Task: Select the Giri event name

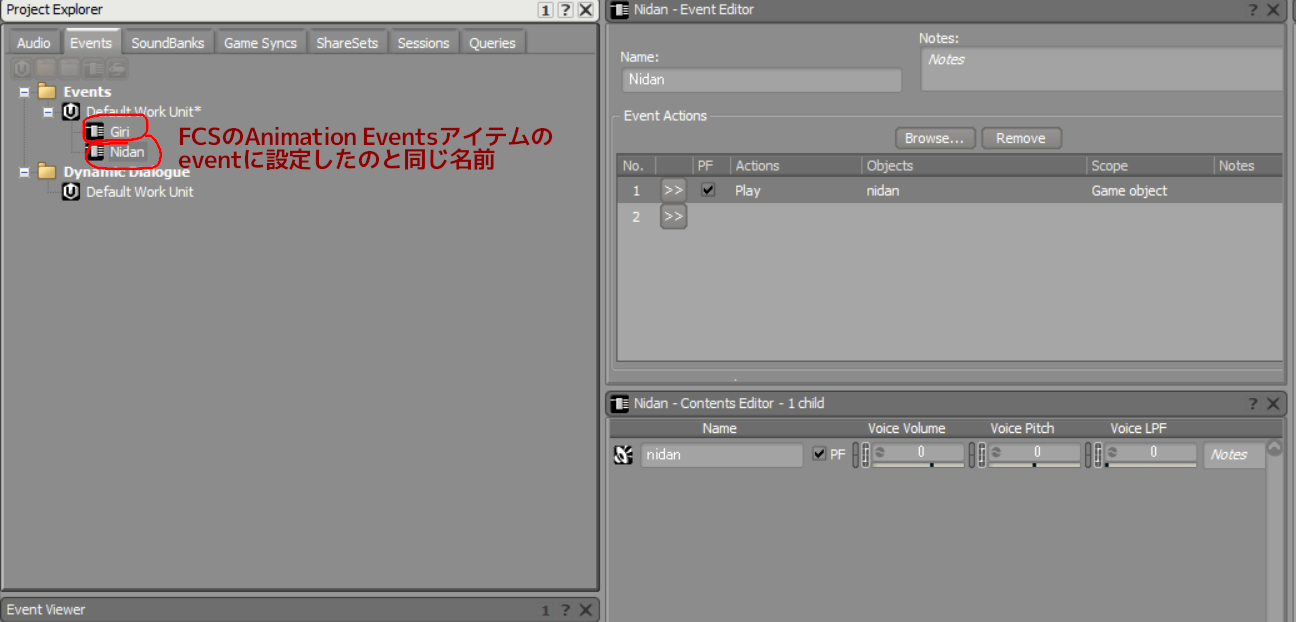Action: [120, 132]
